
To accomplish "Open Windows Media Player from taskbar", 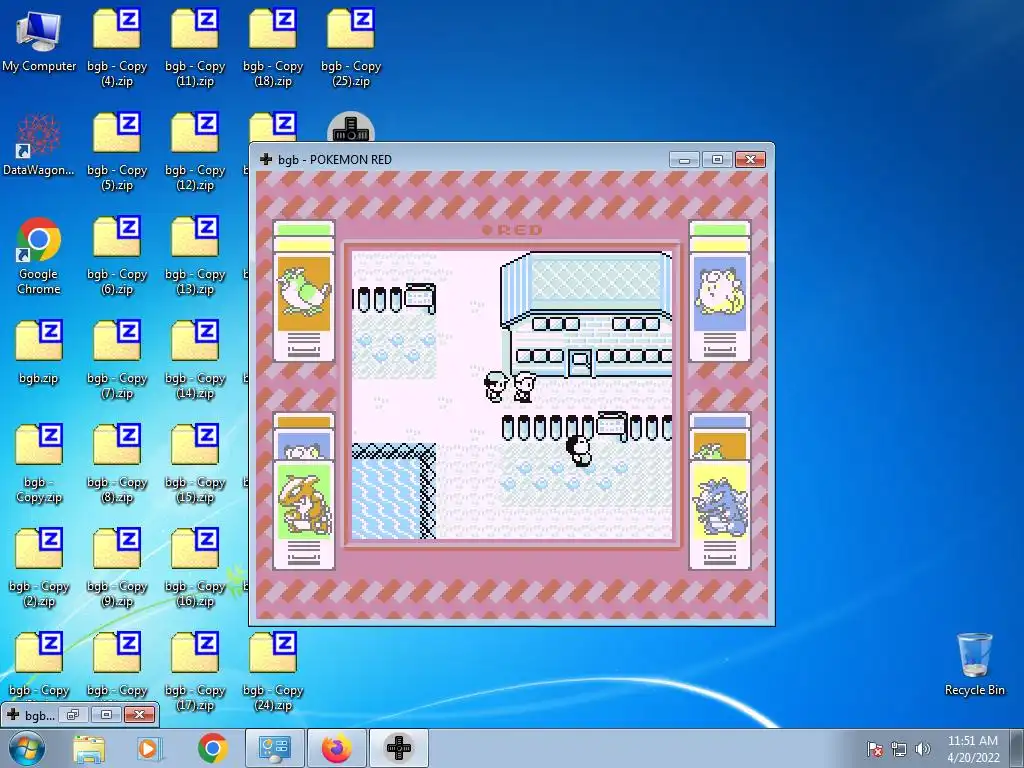I will point(149,748).
